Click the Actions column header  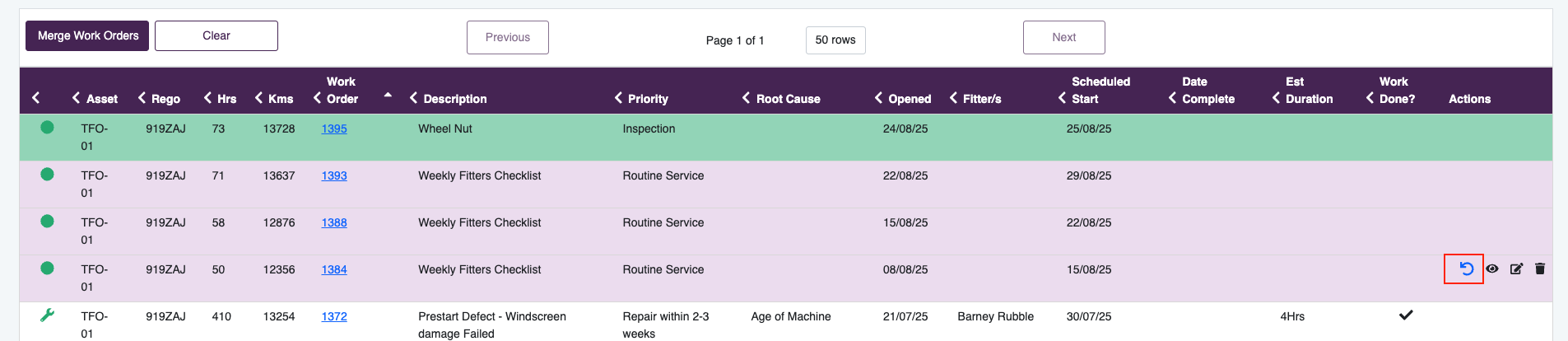pos(1470,99)
